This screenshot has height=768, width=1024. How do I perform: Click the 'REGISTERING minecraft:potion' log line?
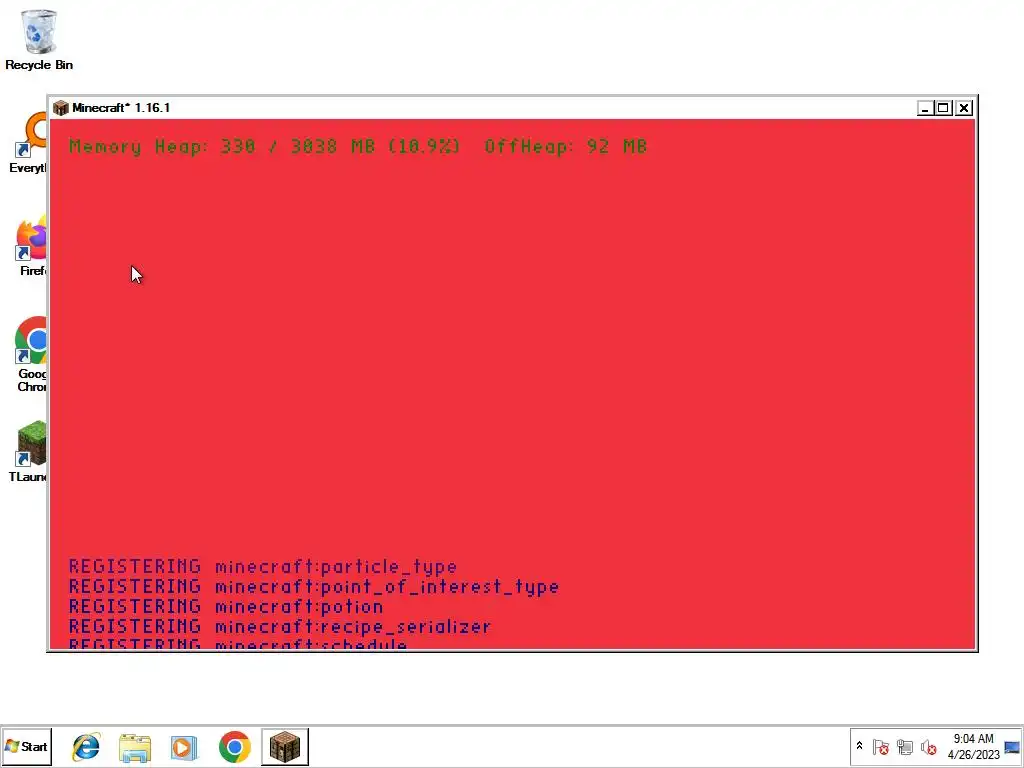click(x=226, y=606)
